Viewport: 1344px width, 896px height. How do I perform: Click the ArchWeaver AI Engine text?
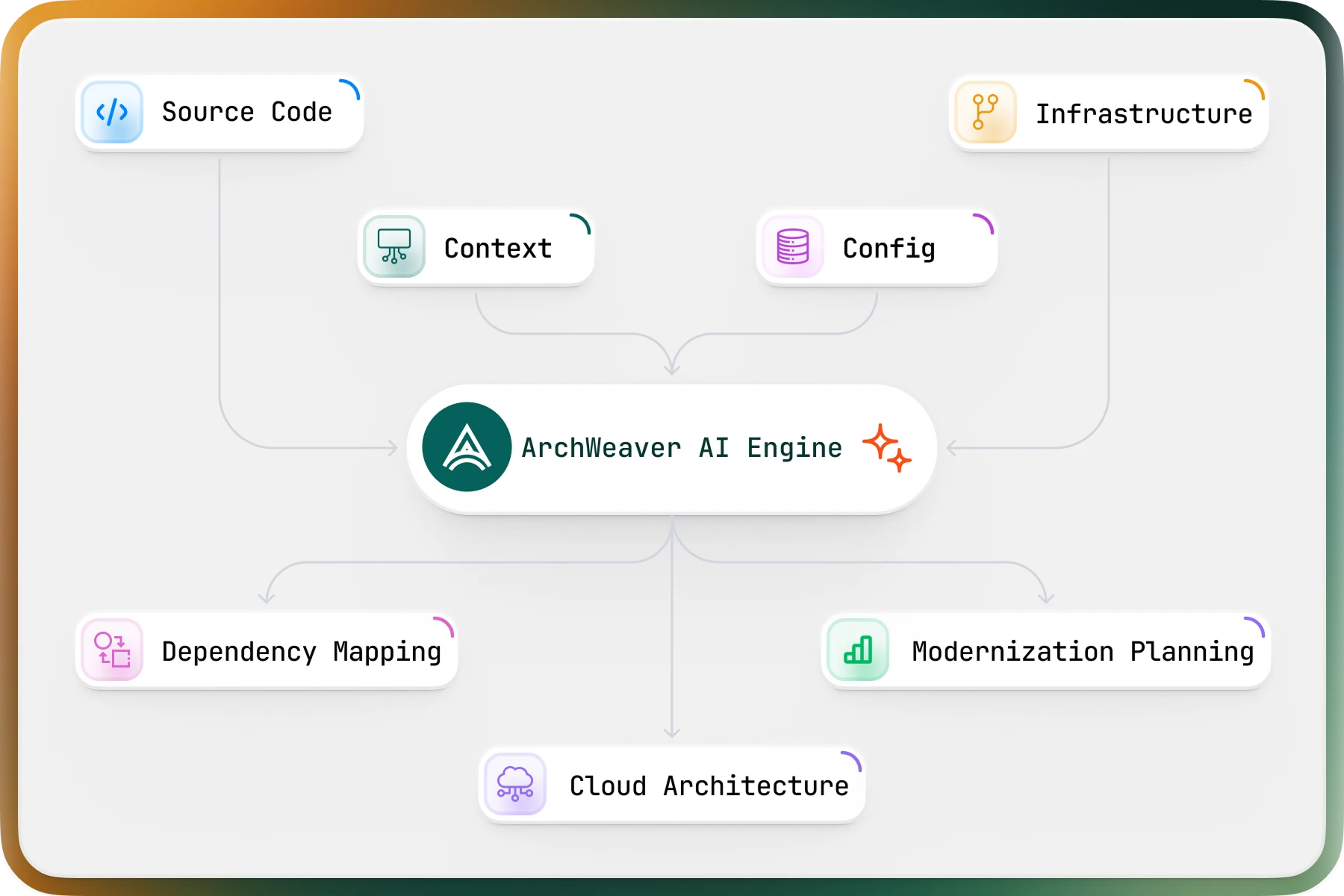coord(682,448)
